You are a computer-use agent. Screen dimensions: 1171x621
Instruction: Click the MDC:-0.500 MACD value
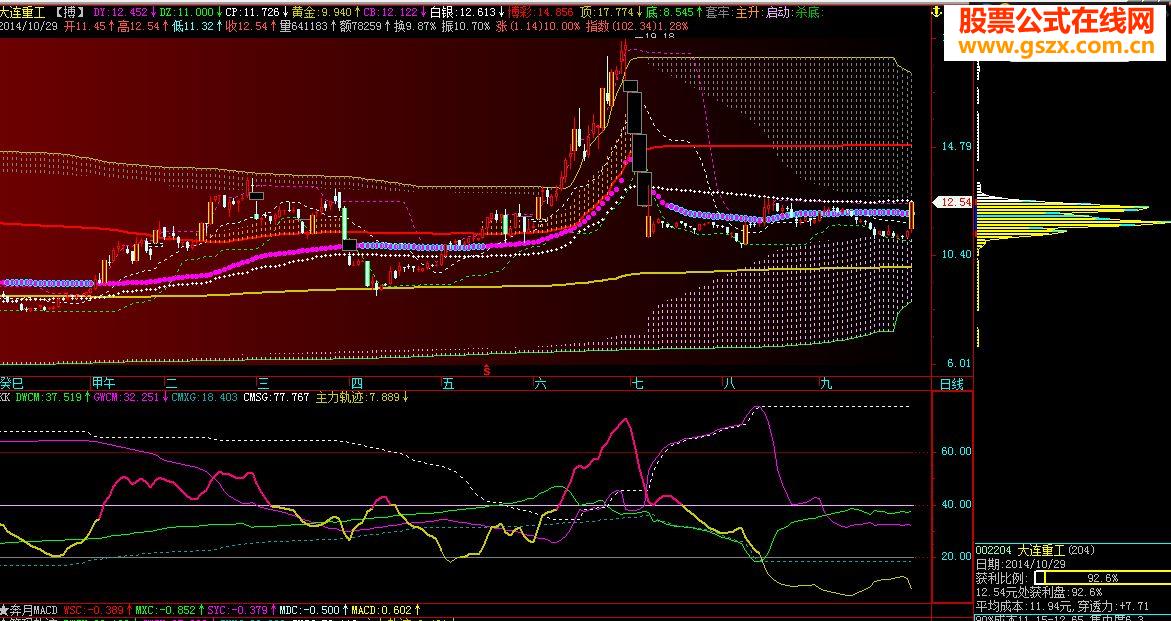coord(309,610)
